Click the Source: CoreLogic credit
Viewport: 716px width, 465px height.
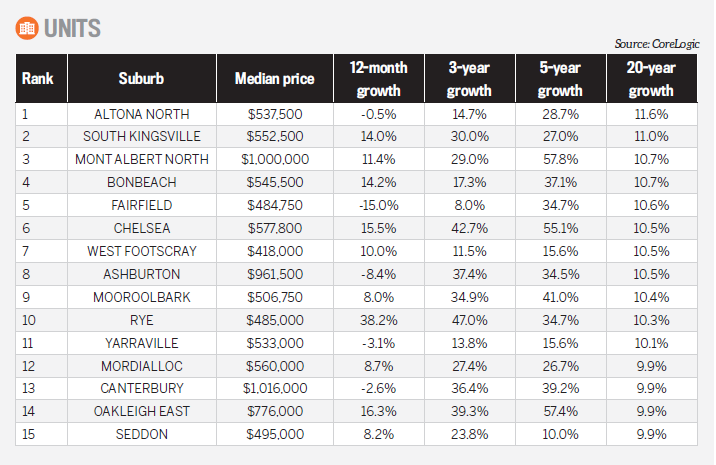point(656,44)
